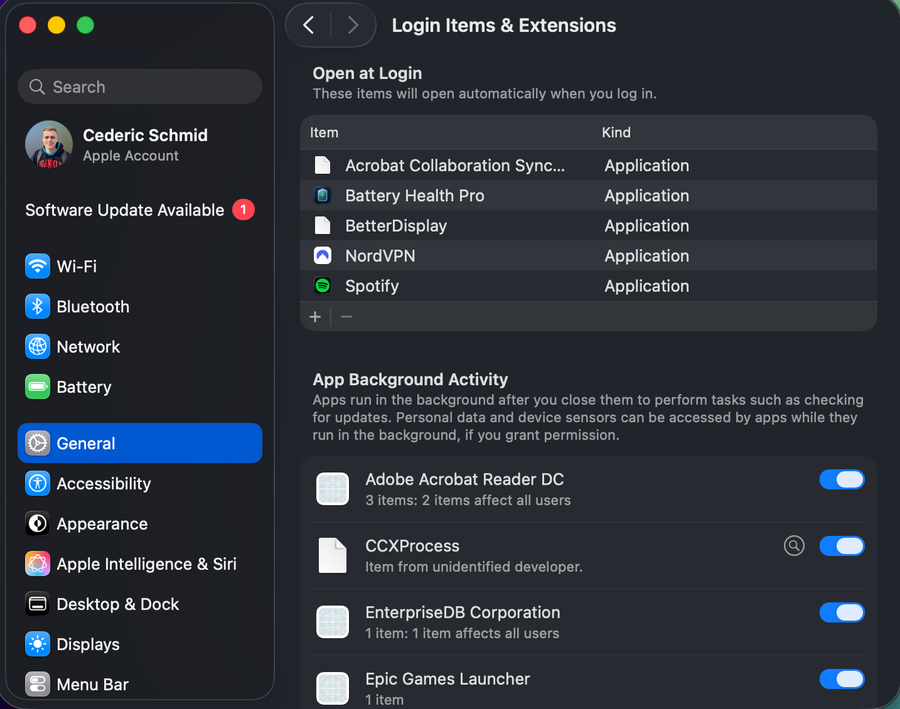Go back with the left chevron
900x709 pixels.
pos(309,25)
